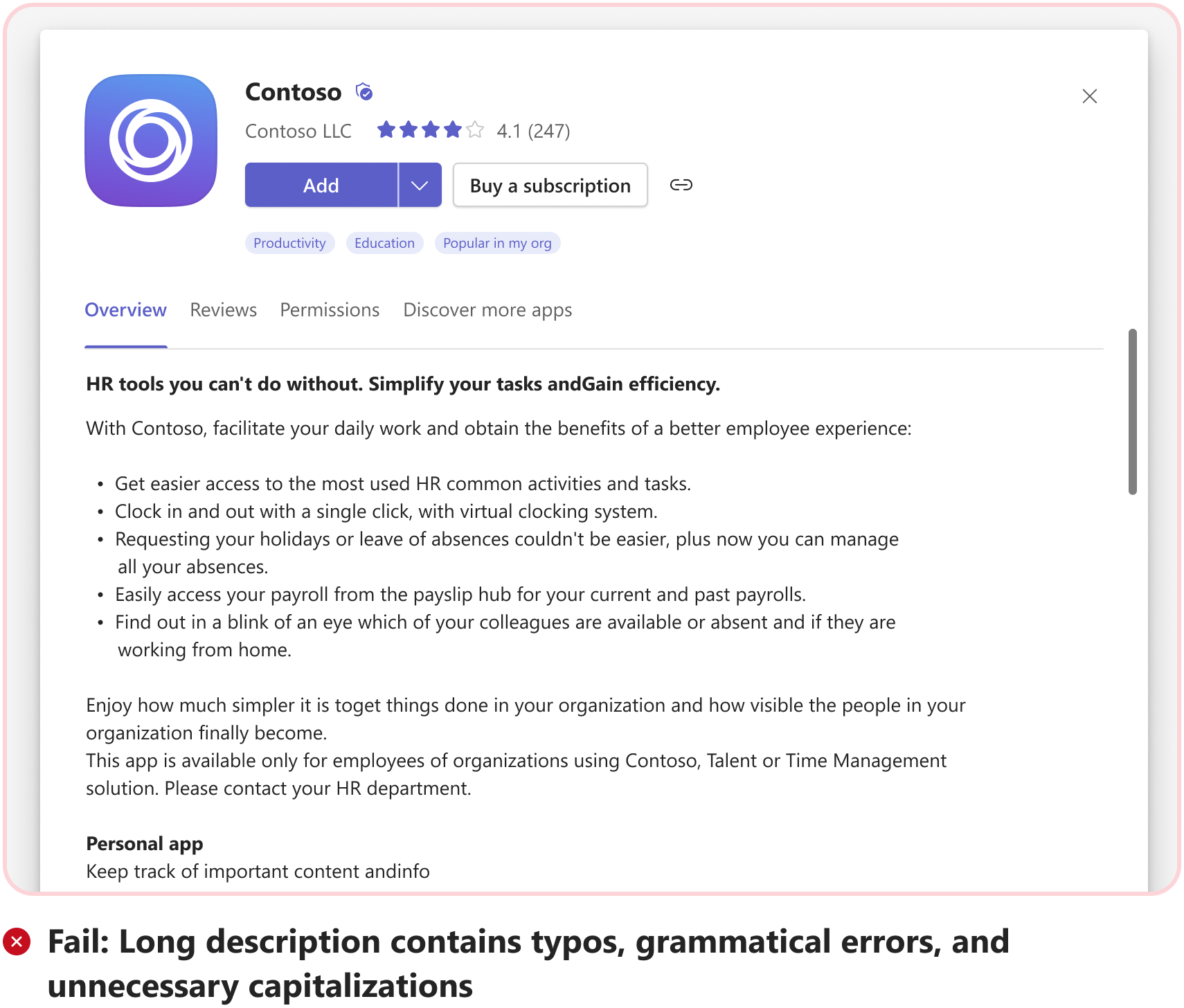The height and width of the screenshot is (1008, 1184).
Task: Click the Contoso app logo icon
Action: click(x=151, y=141)
